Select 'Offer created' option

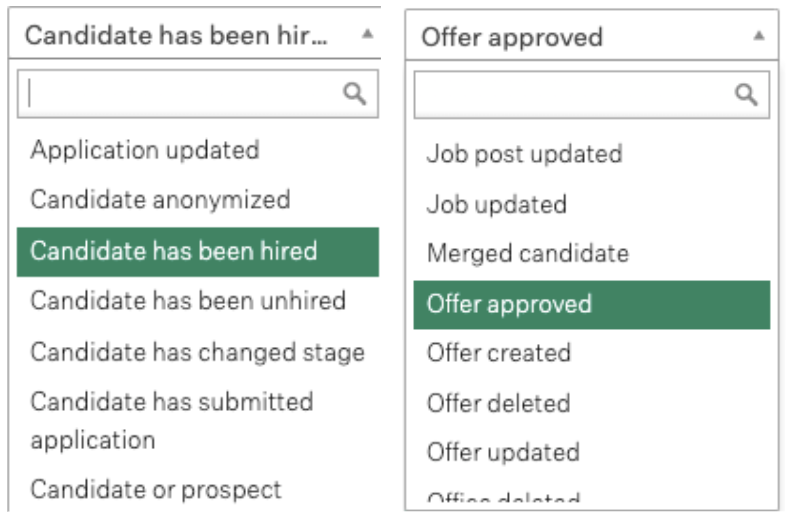pyautogui.click(x=592, y=353)
